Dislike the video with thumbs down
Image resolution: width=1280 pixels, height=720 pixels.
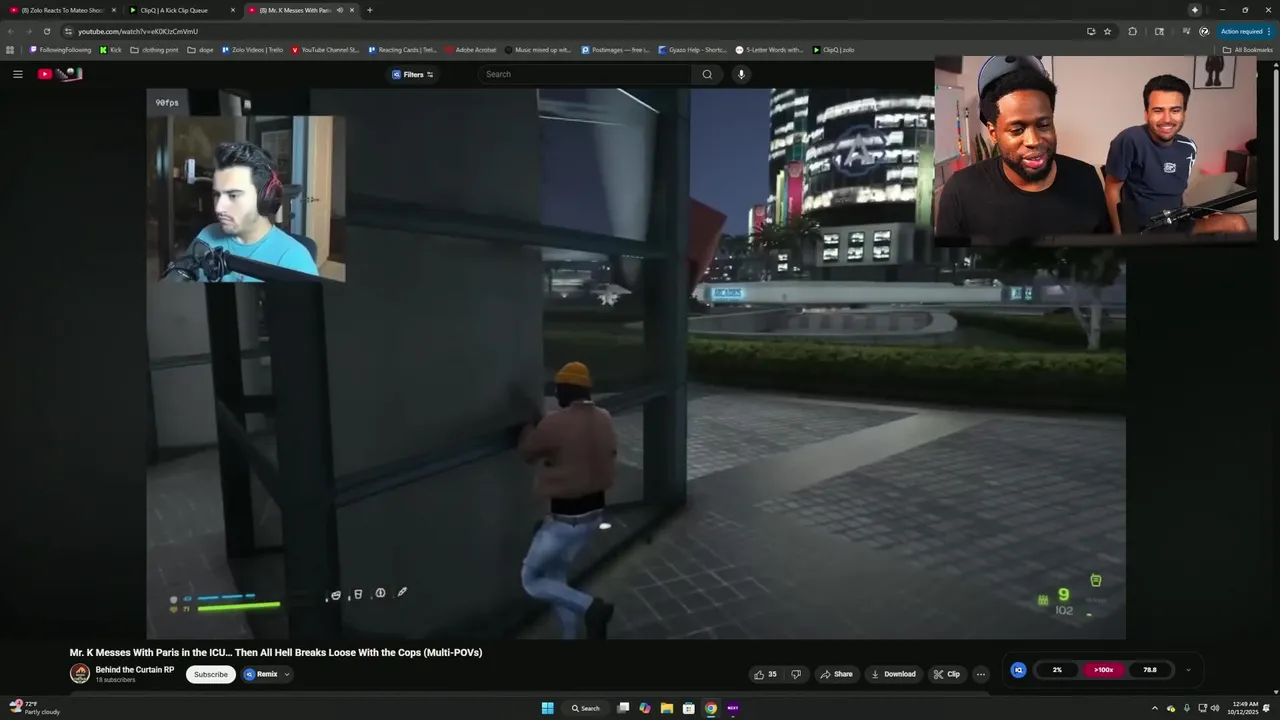tap(796, 674)
